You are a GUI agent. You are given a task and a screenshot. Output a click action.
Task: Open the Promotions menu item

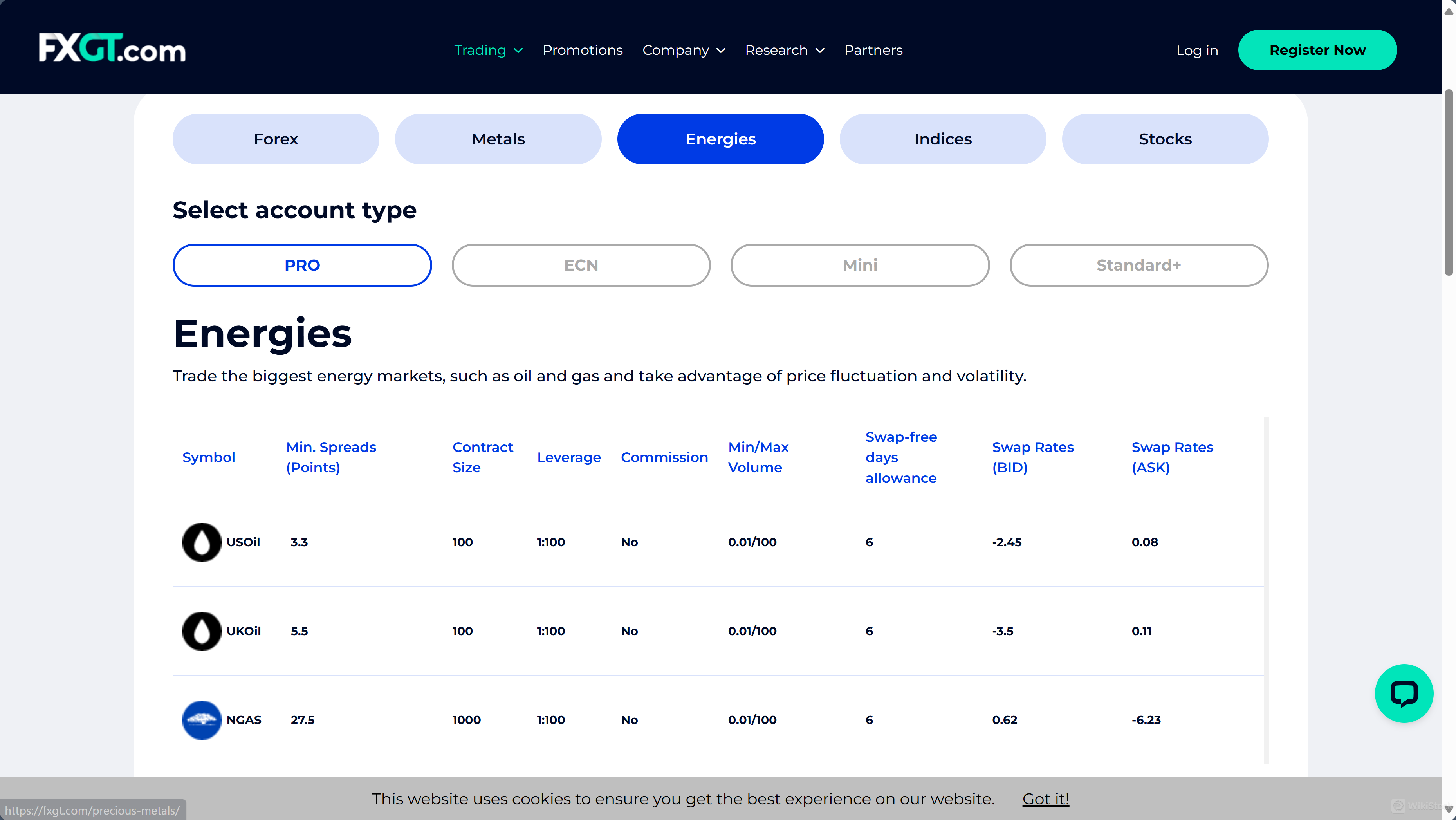pos(582,51)
